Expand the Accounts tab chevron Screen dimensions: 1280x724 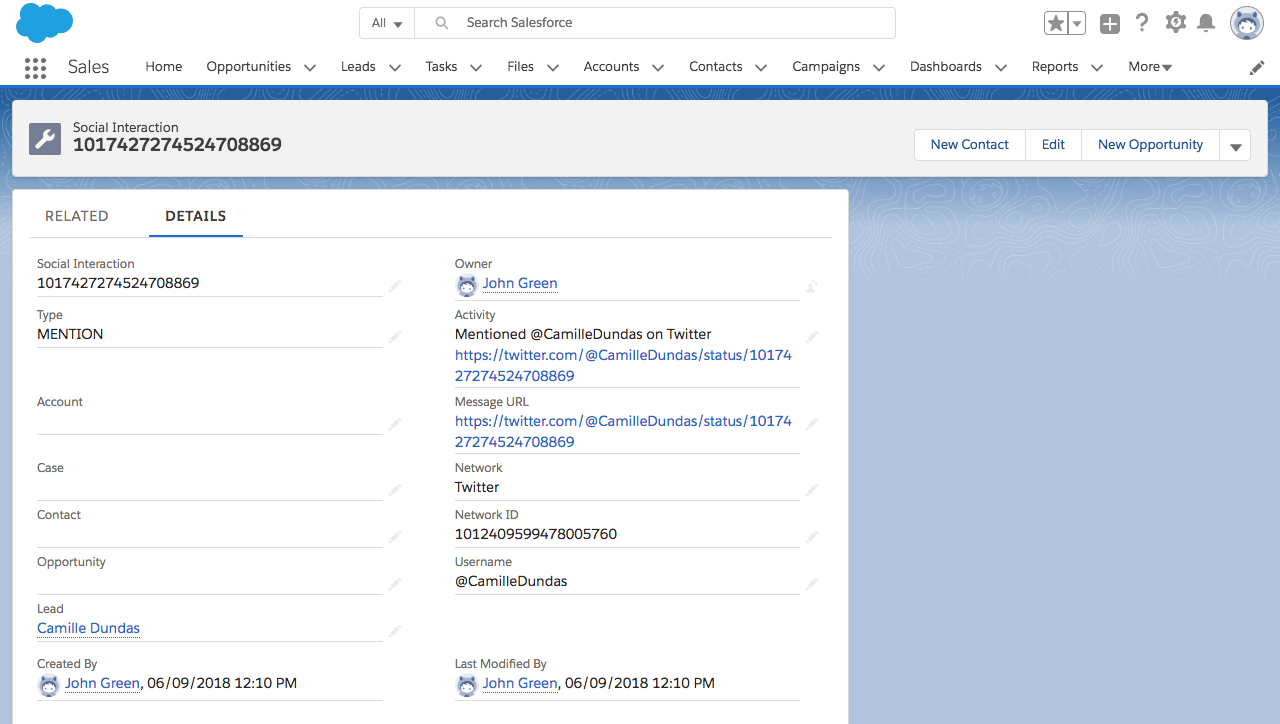click(x=658, y=68)
